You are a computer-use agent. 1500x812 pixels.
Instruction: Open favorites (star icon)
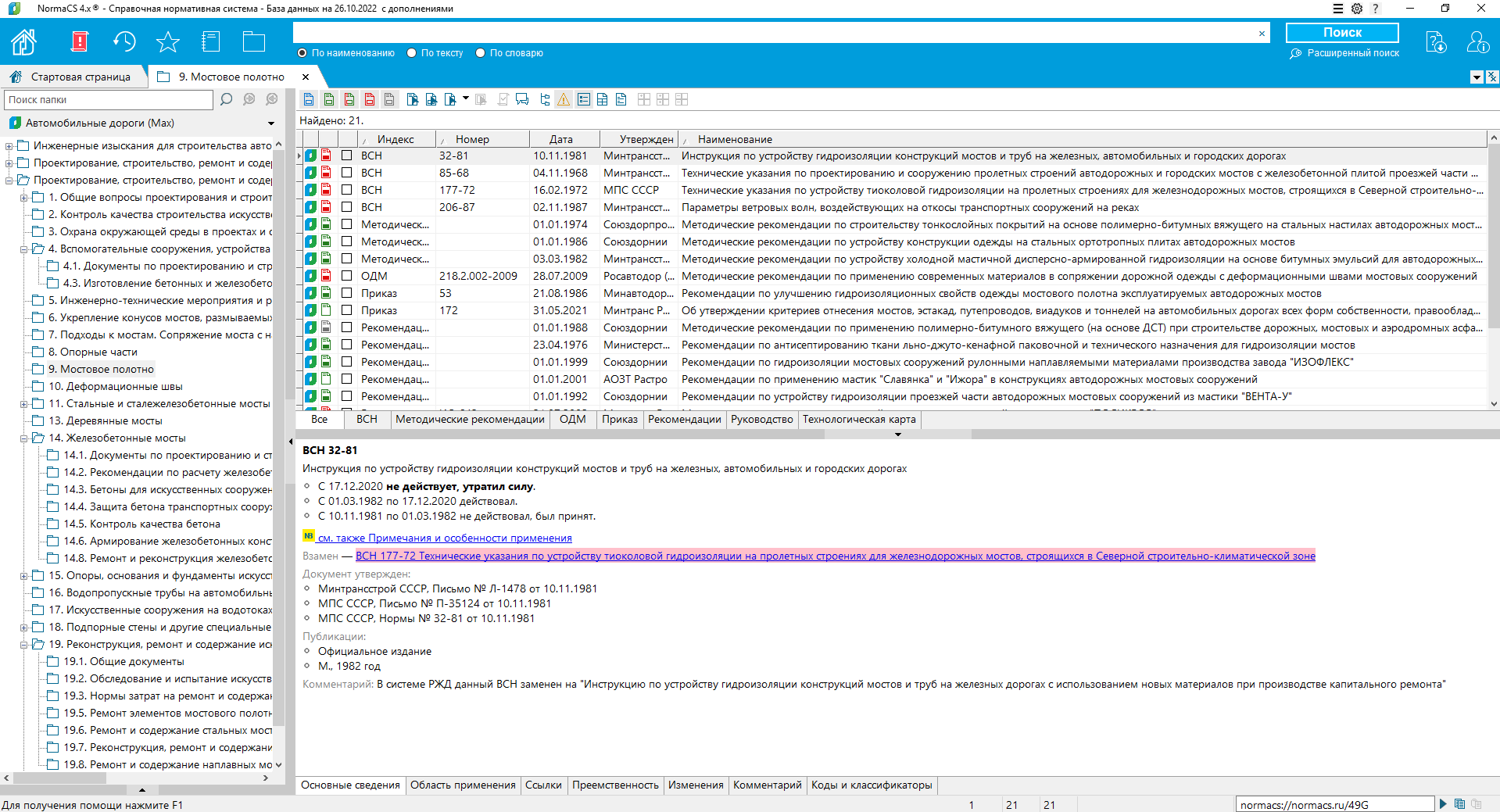point(167,41)
